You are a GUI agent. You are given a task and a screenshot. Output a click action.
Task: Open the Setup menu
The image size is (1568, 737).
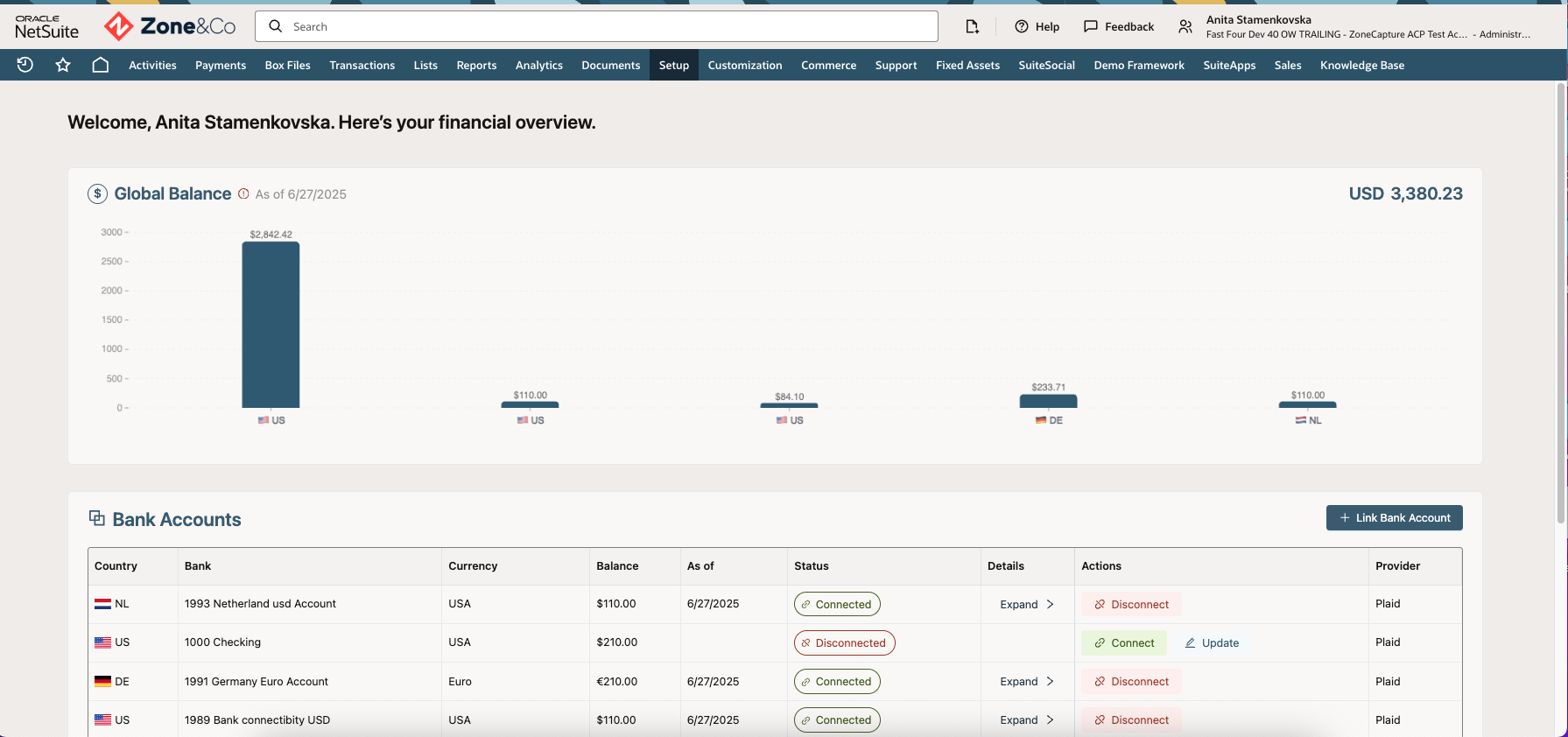pyautogui.click(x=674, y=65)
